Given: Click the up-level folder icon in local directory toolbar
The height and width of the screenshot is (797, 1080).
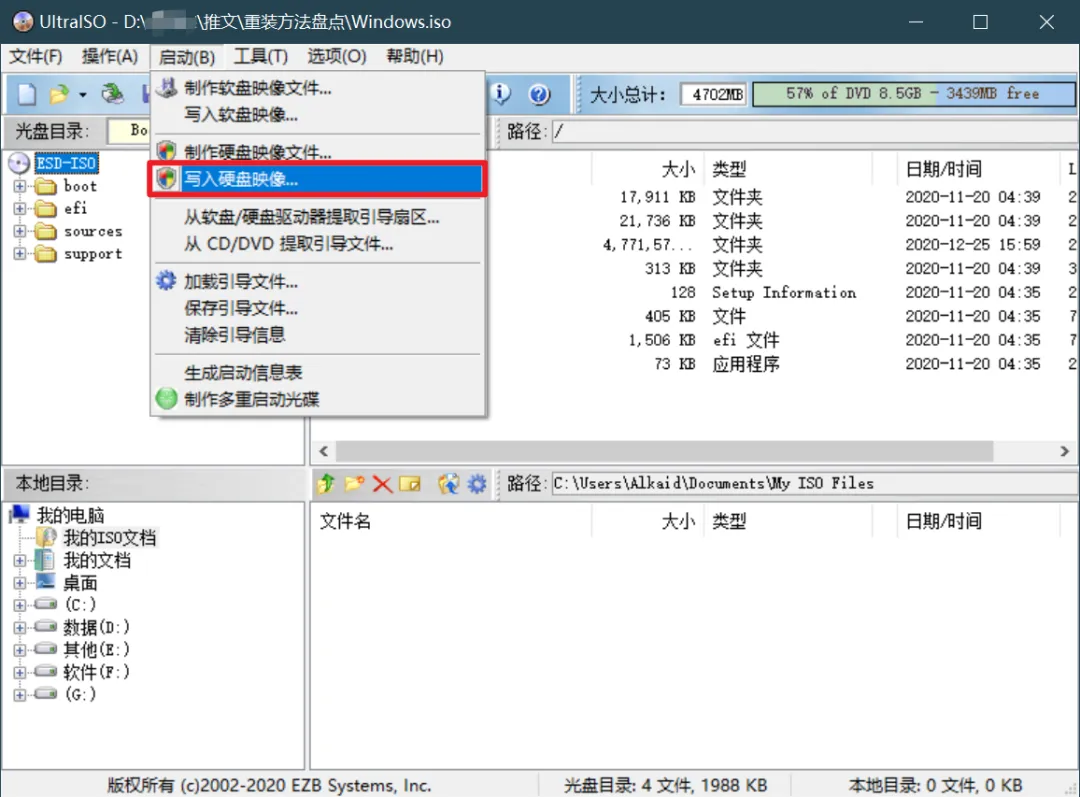Looking at the screenshot, I should pyautogui.click(x=325, y=483).
